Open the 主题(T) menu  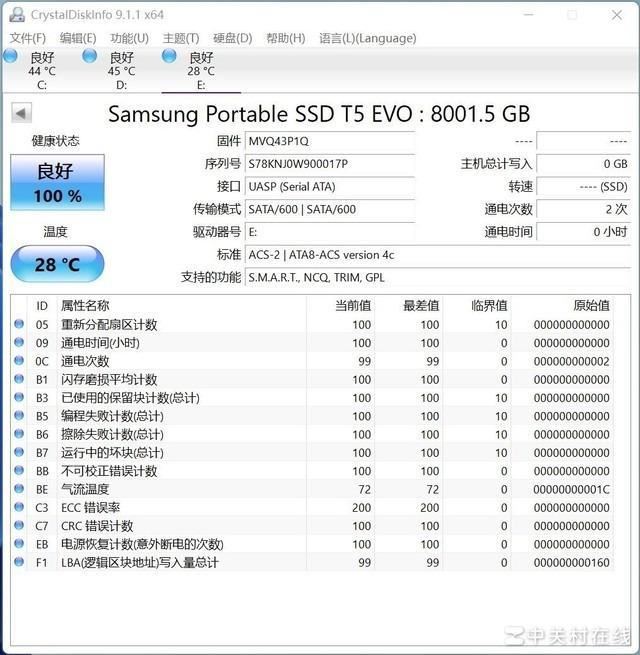[181, 38]
